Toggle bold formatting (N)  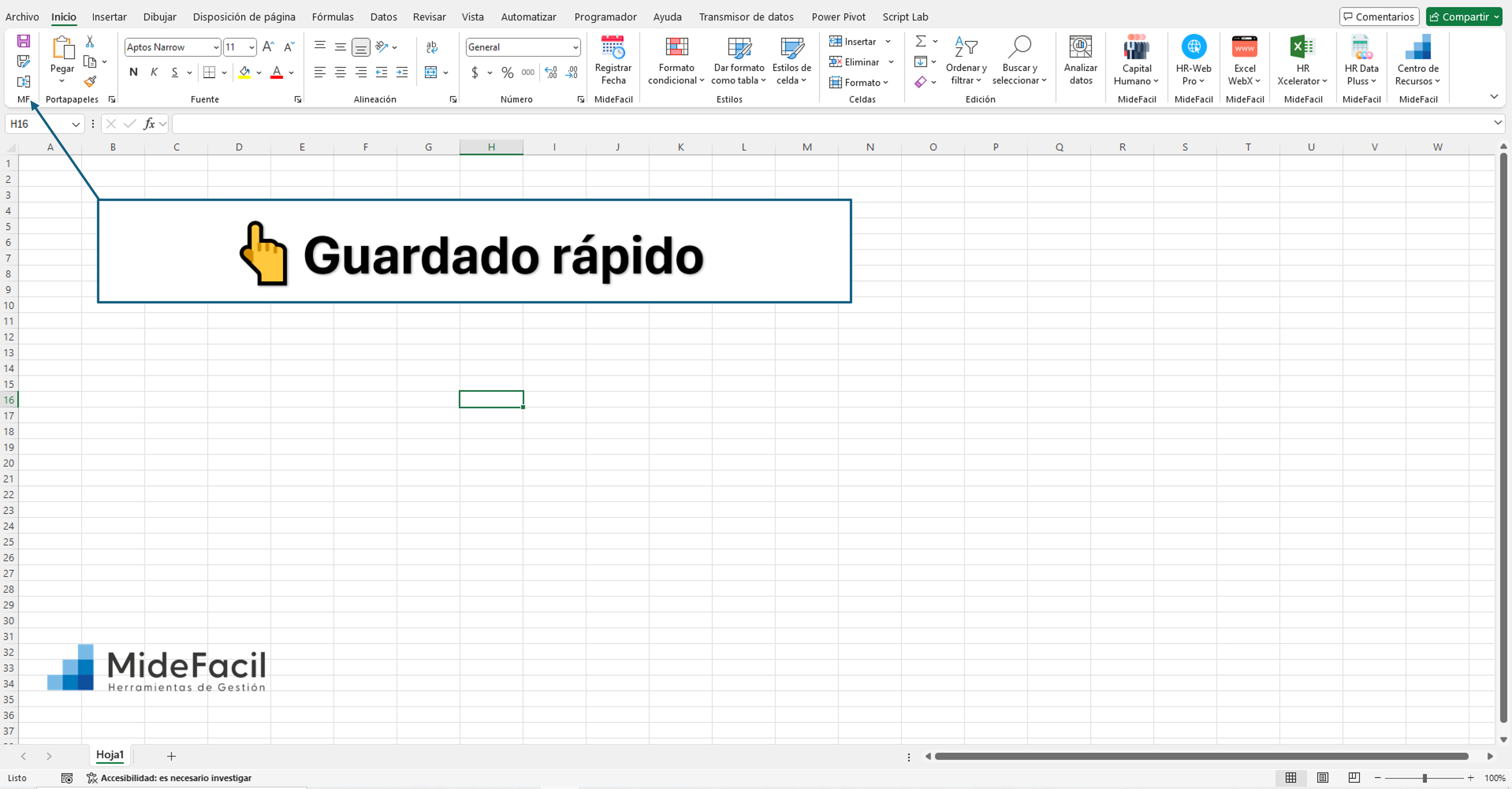(133, 72)
